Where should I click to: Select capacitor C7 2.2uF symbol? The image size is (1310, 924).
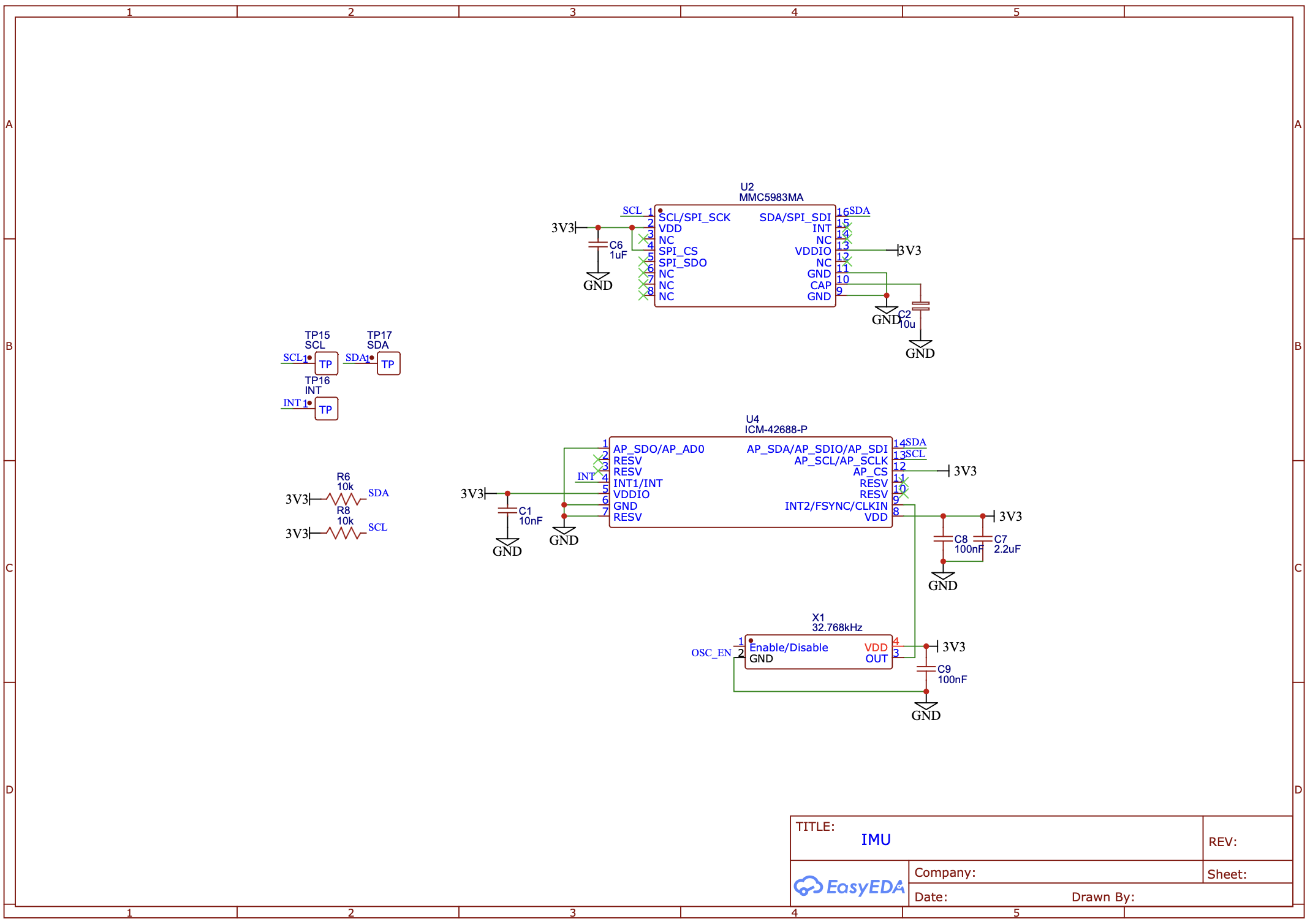(x=983, y=539)
